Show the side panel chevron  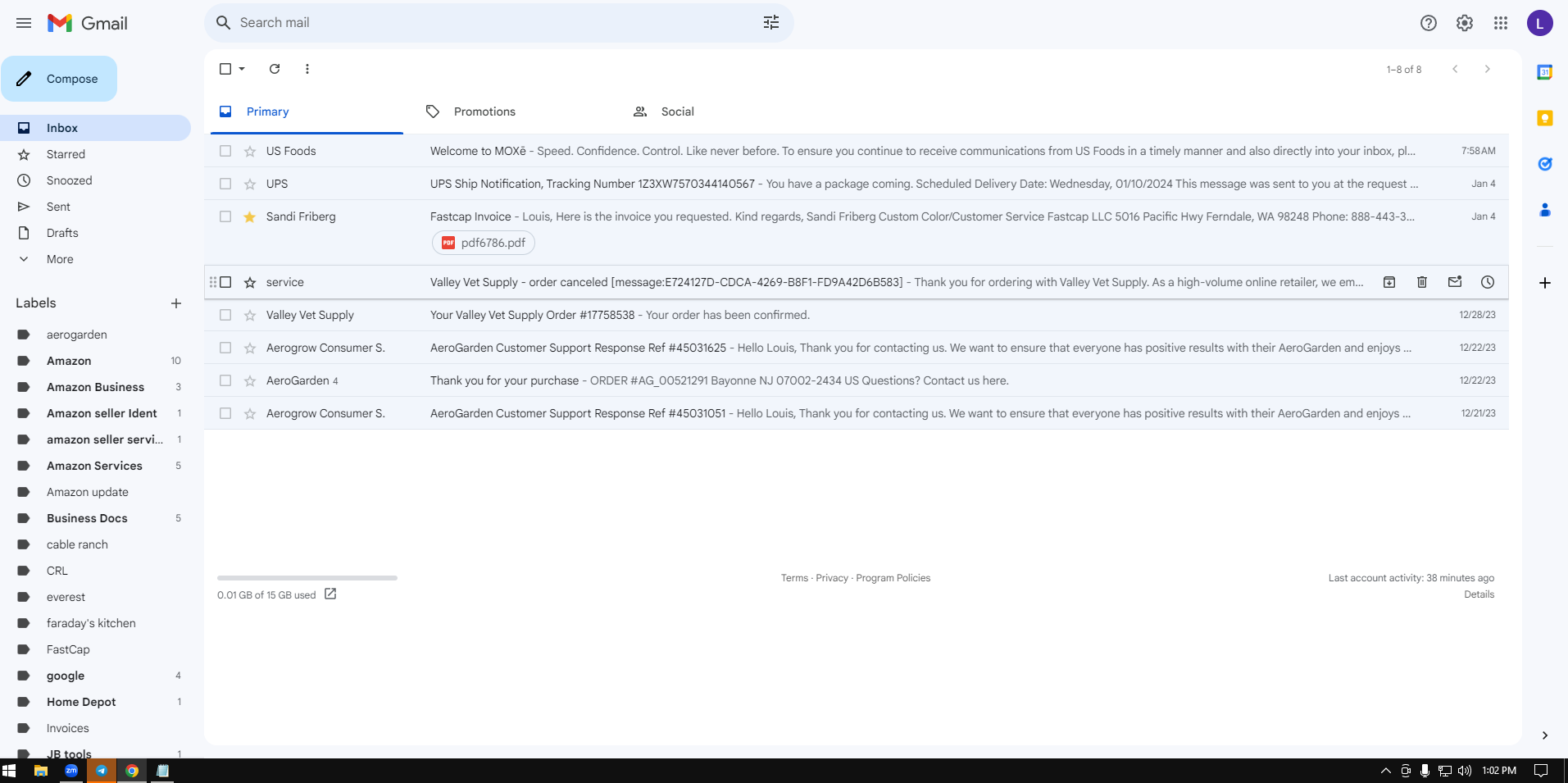coord(1545,735)
